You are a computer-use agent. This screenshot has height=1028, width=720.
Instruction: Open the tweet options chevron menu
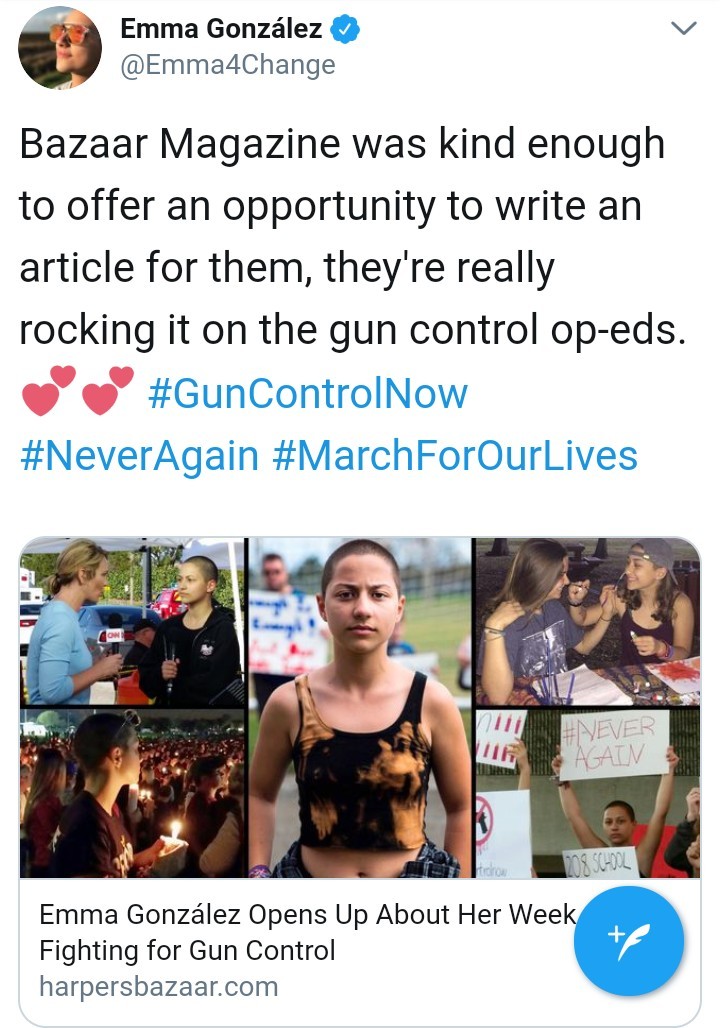[x=684, y=28]
